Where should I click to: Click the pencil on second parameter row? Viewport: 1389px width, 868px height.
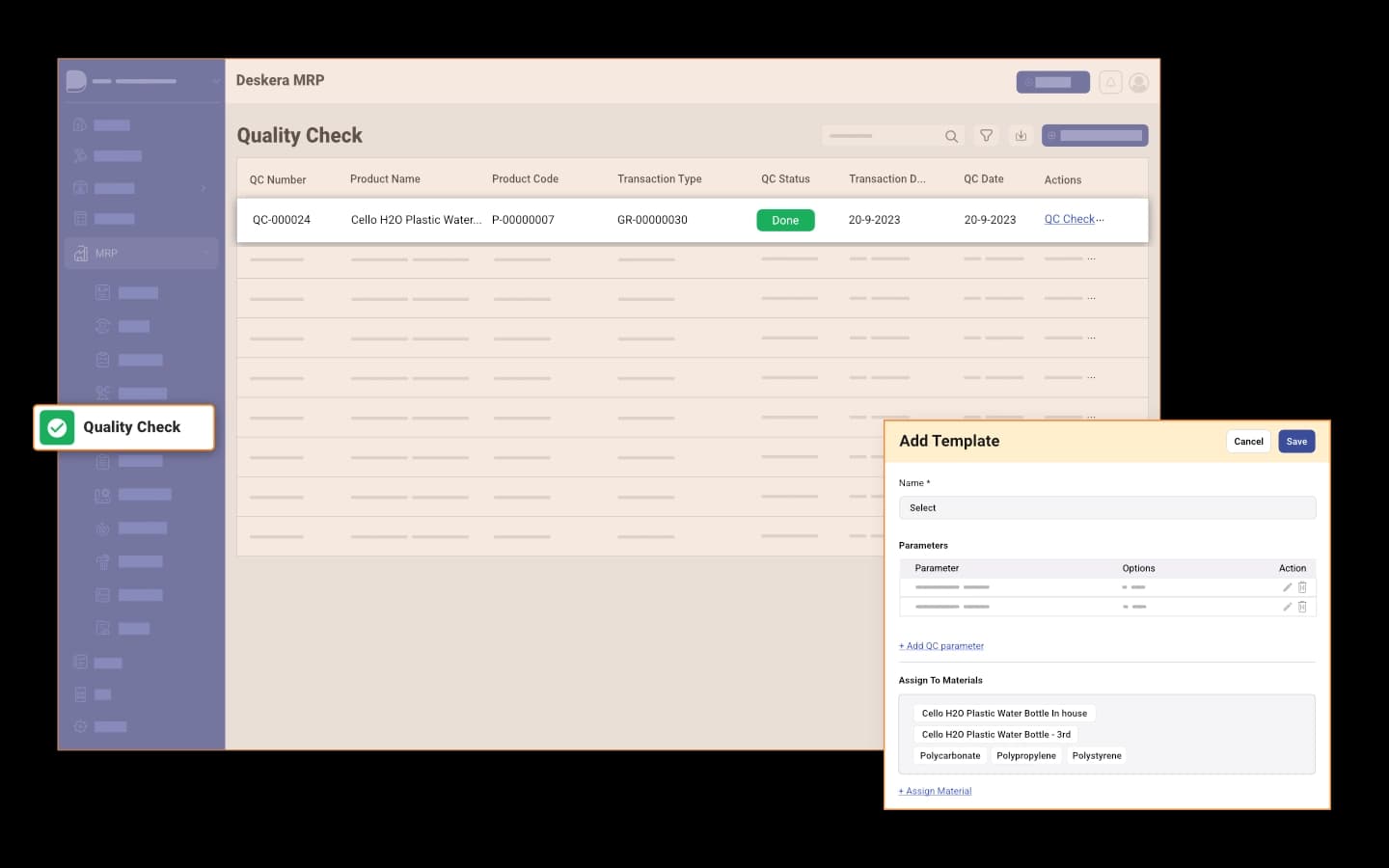1287,607
